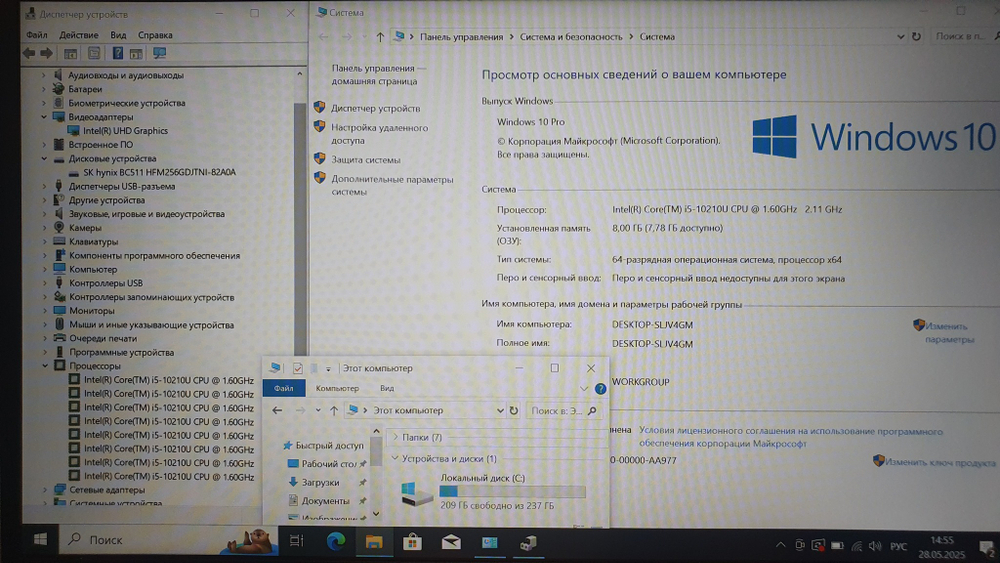
Task: Expand the Мониторы node
Action: tap(45, 311)
